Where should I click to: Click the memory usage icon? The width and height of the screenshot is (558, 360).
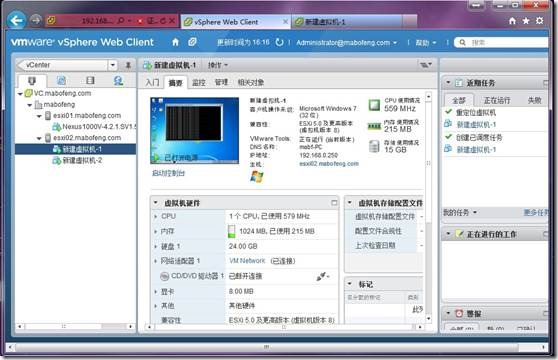pyautogui.click(x=374, y=126)
